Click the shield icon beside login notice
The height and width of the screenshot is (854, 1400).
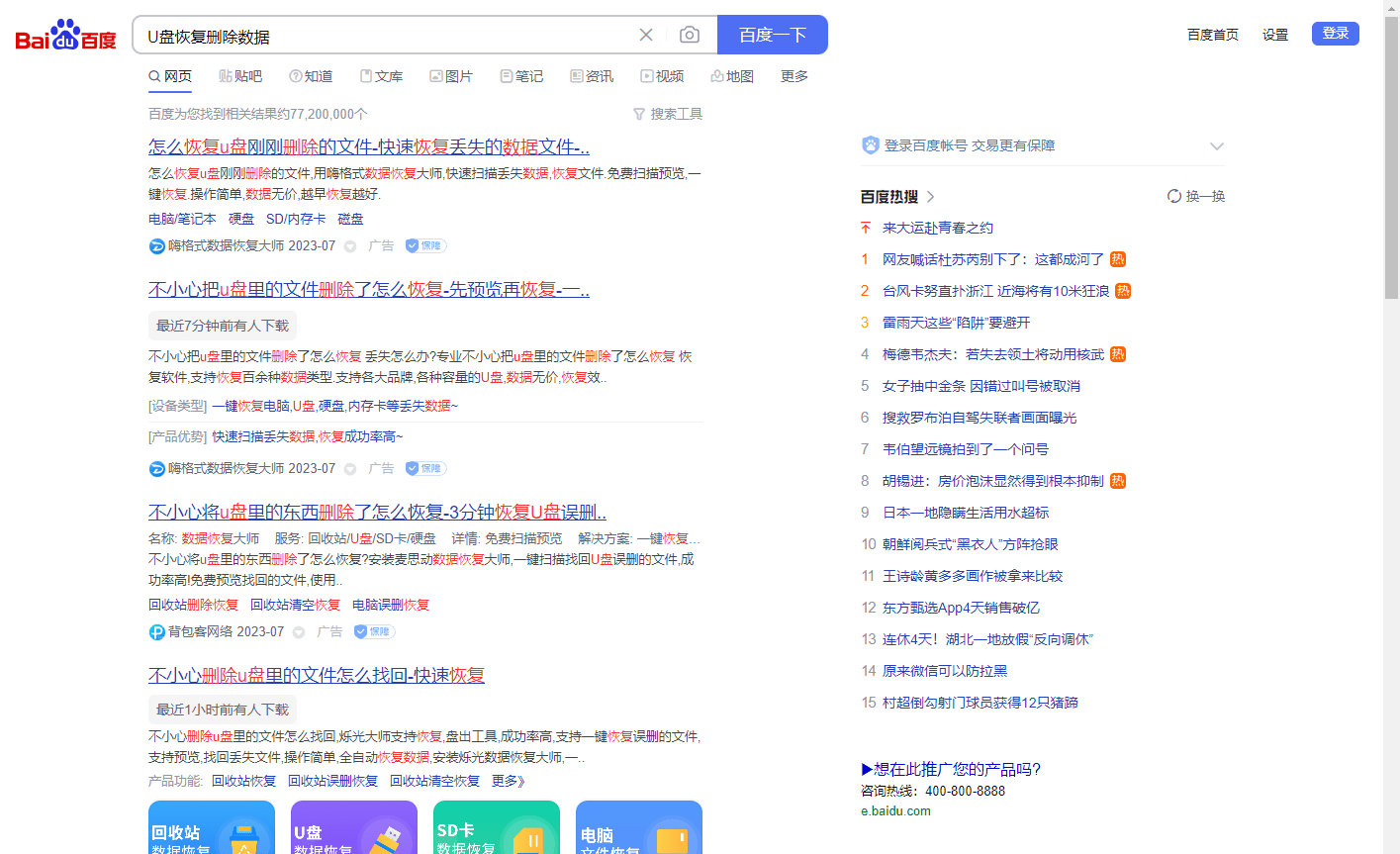(x=870, y=145)
